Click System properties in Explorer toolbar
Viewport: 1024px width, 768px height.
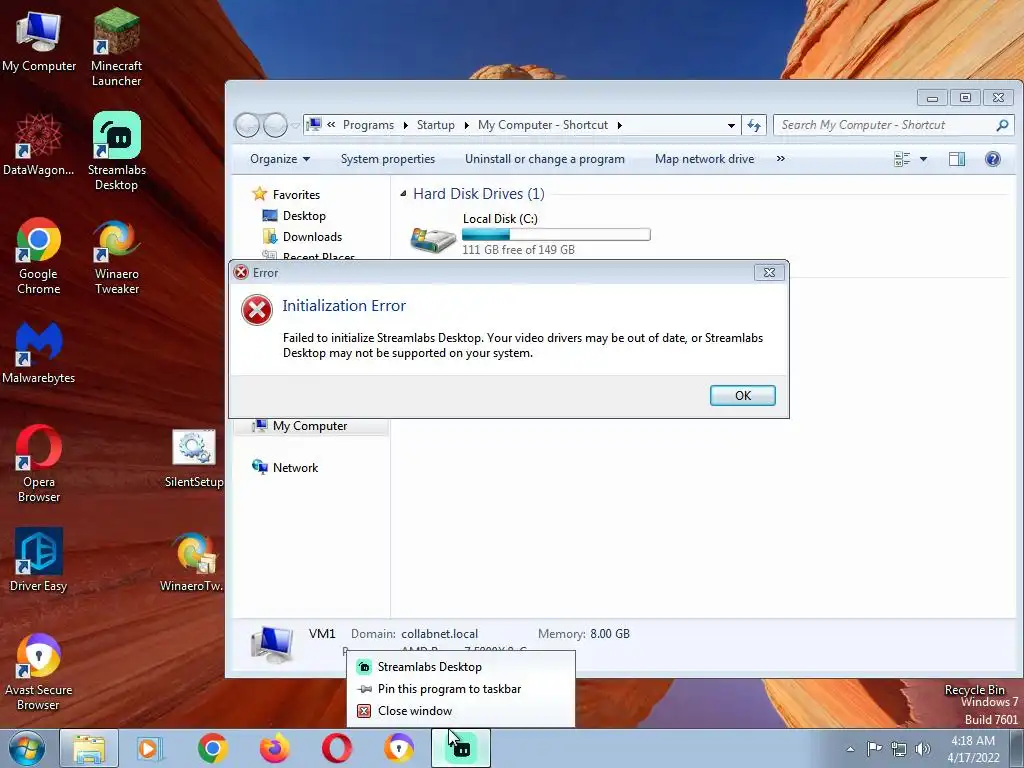(388, 159)
